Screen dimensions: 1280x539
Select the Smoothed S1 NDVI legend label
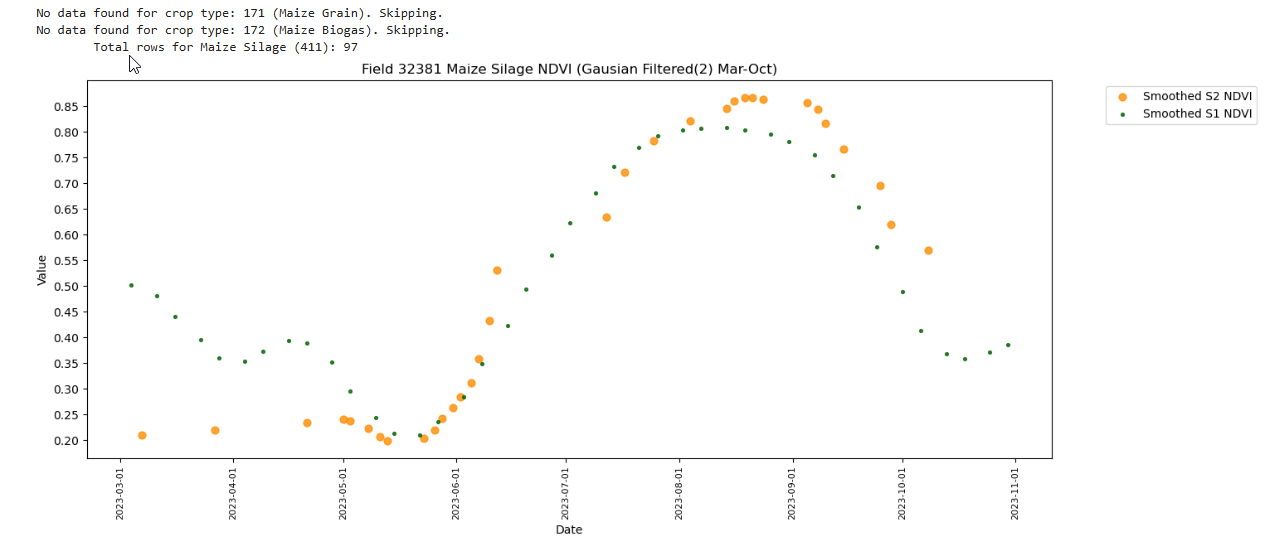[1197, 114]
